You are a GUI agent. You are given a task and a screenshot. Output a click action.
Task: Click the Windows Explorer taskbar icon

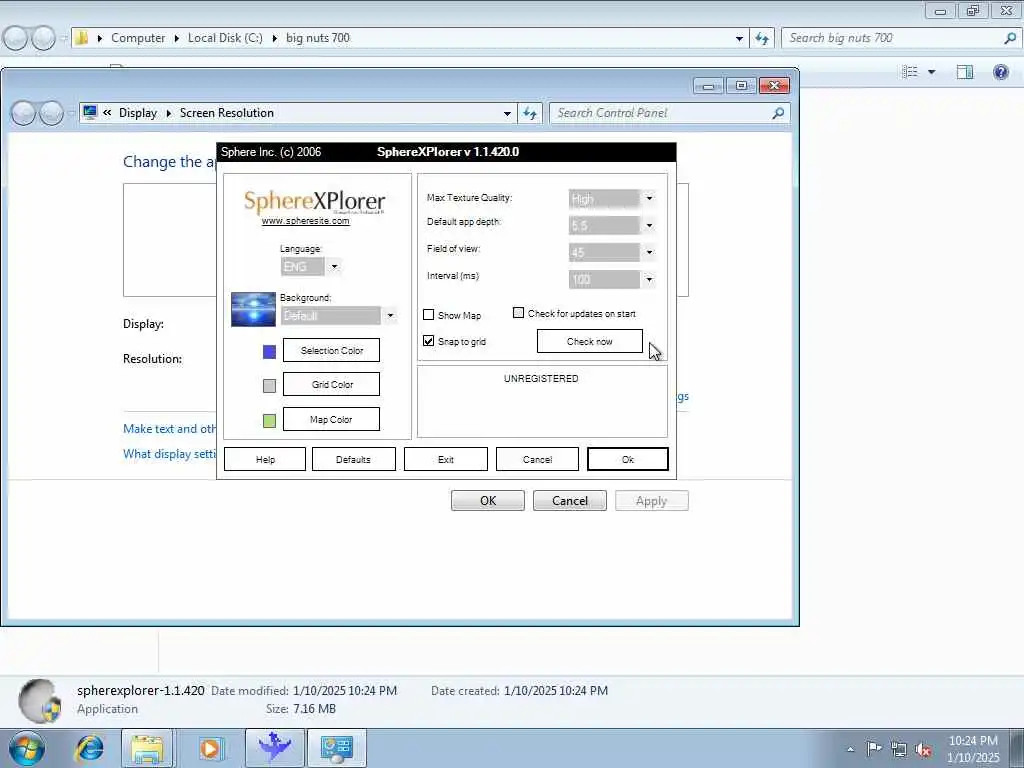(x=148, y=748)
